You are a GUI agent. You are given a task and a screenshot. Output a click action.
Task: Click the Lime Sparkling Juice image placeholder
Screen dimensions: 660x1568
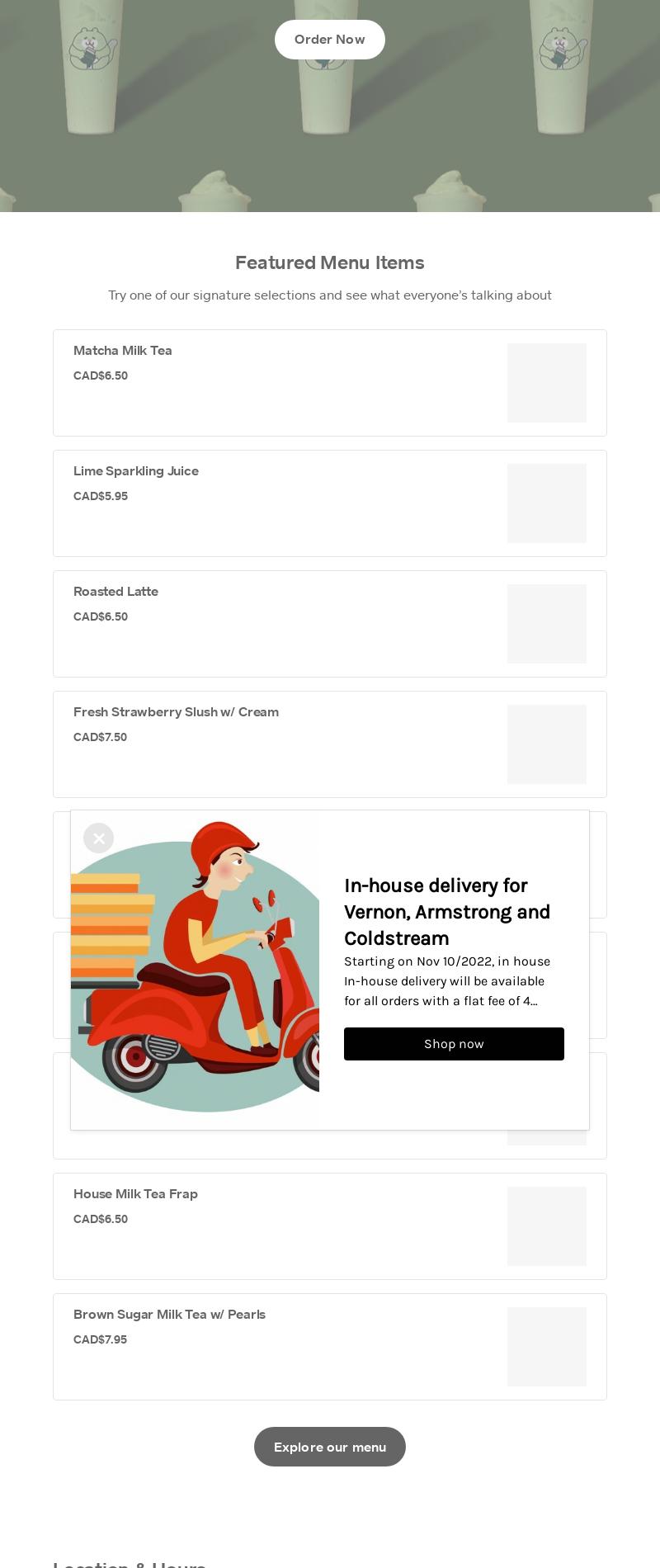coord(547,503)
